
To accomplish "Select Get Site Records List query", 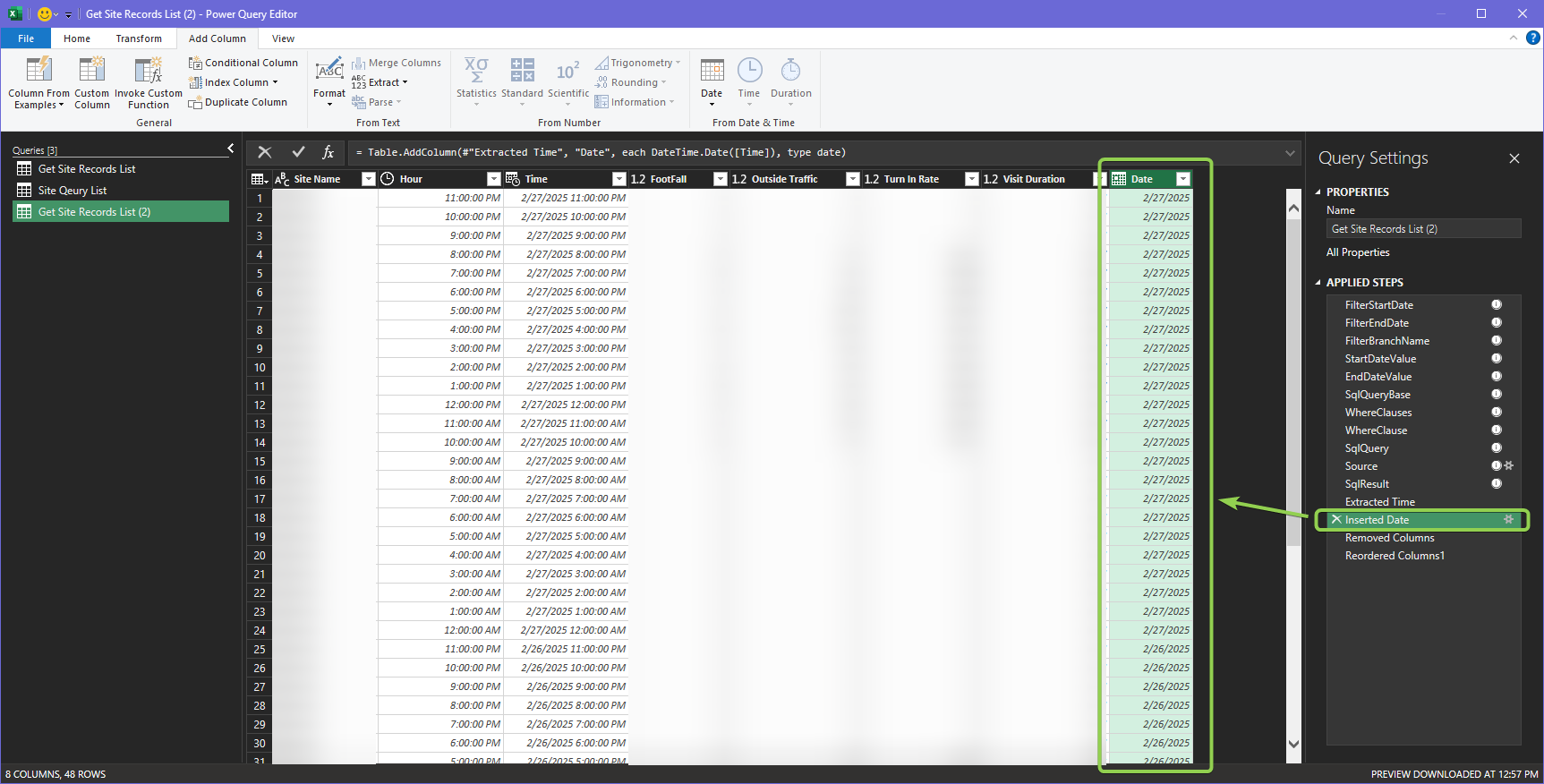I will (121, 168).
